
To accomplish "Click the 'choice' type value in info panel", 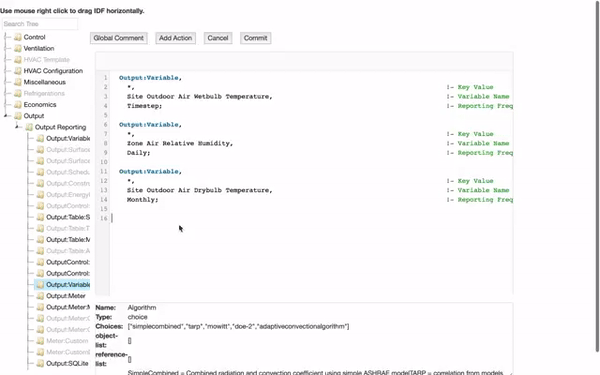I will (137, 317).
